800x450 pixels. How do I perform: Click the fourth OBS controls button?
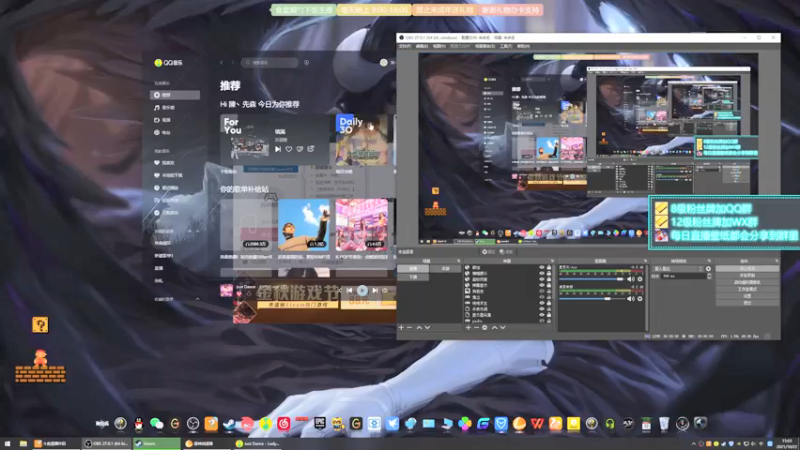[x=747, y=289]
